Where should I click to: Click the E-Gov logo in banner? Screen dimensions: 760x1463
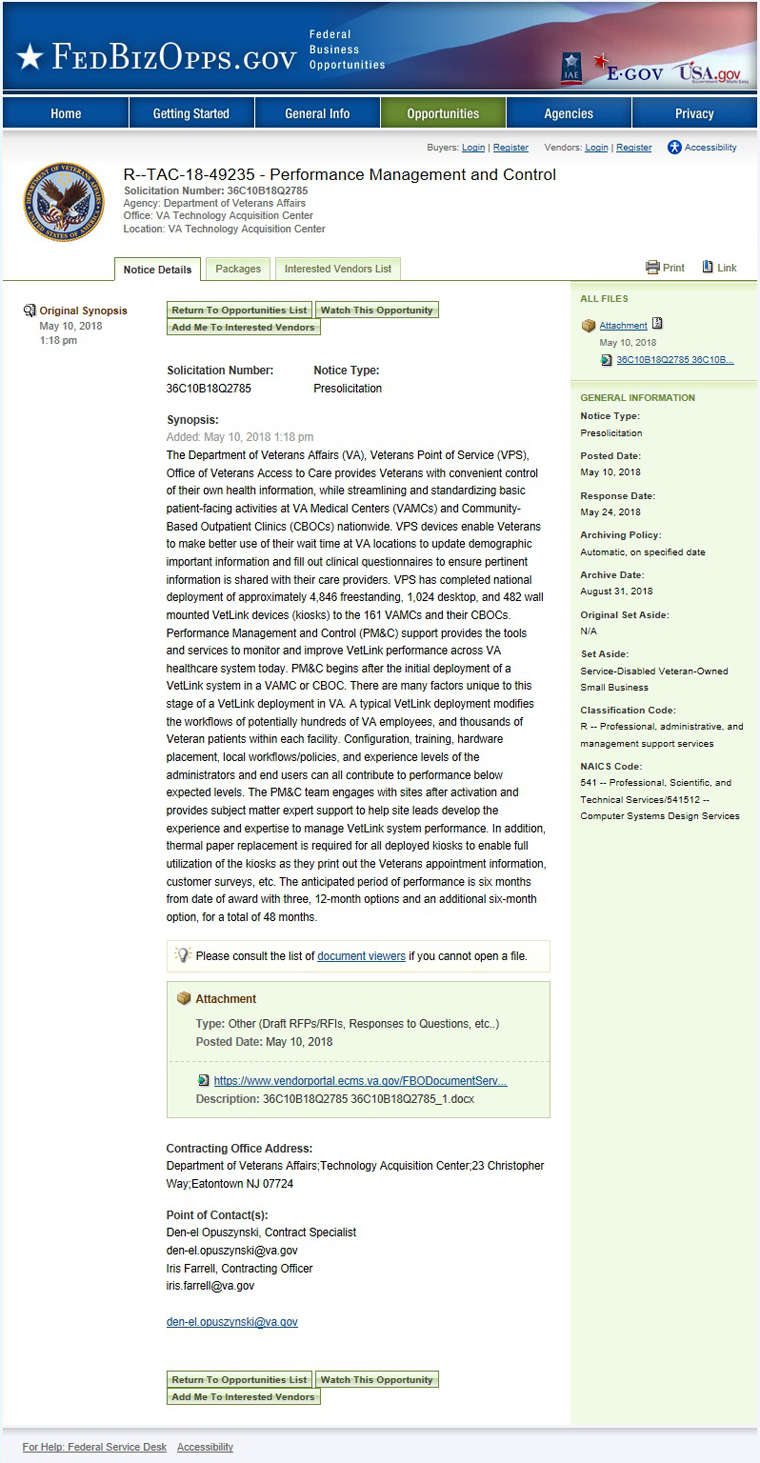626,69
